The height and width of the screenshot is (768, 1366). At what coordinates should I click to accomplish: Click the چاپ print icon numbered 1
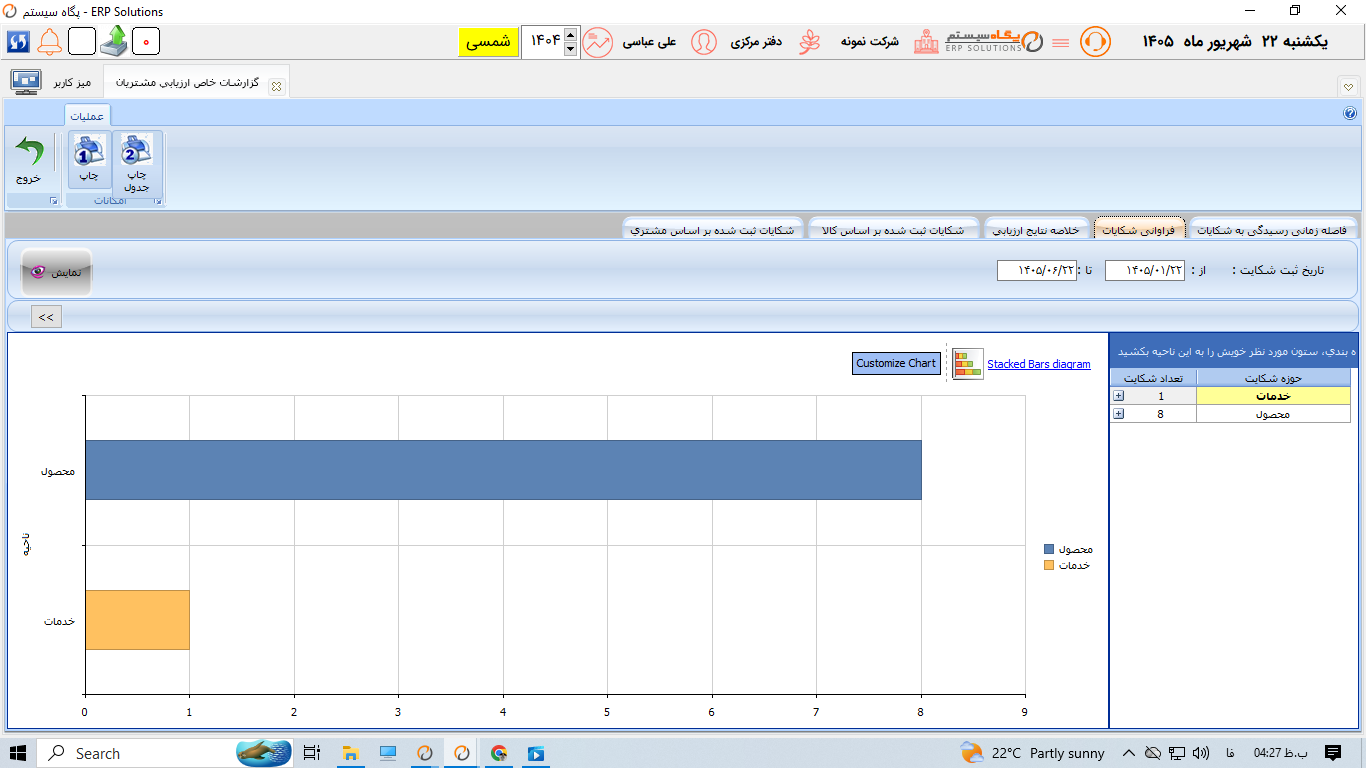click(x=90, y=160)
